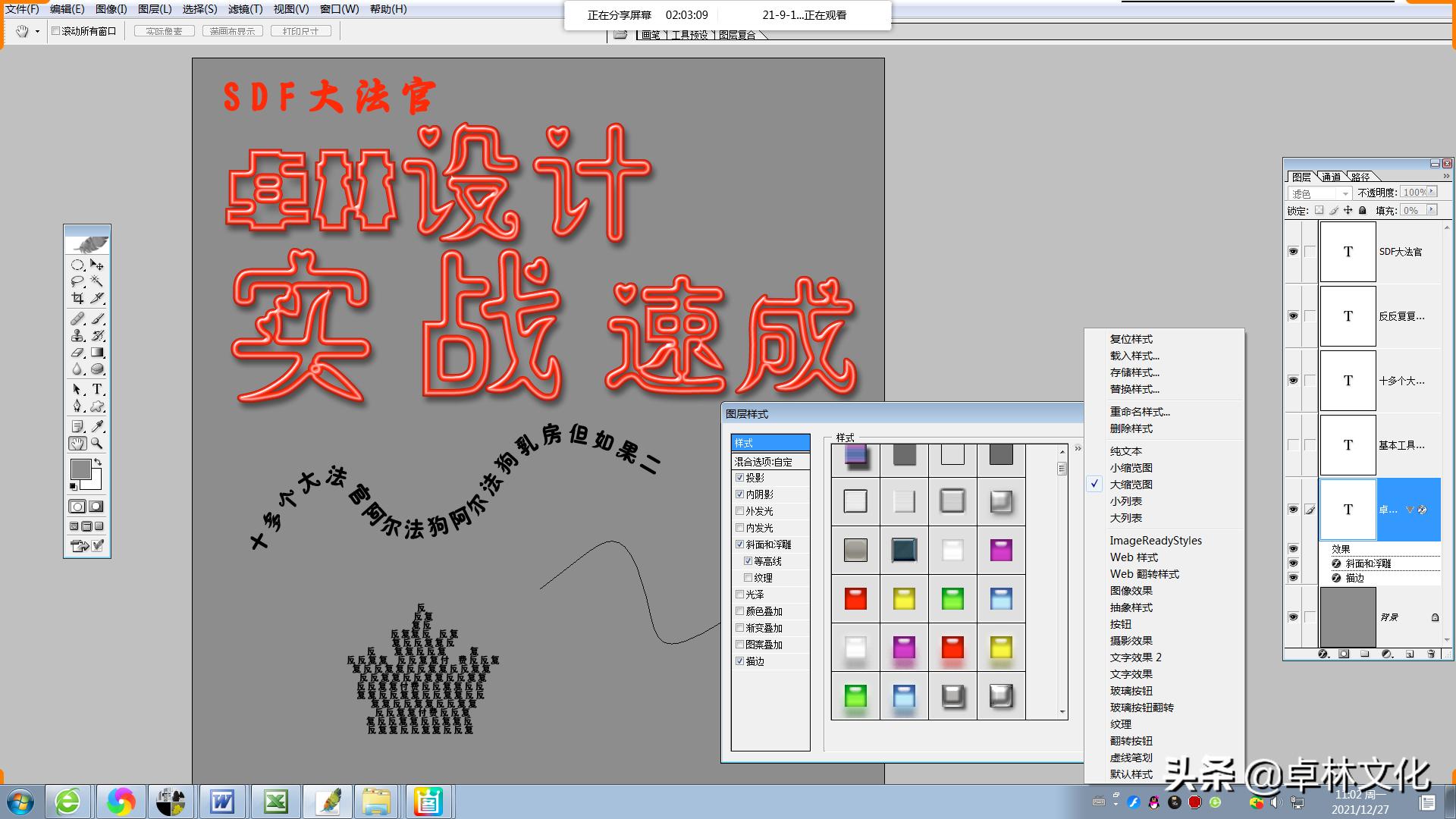
Task: Select the Magic Wand tool
Action: (97, 281)
